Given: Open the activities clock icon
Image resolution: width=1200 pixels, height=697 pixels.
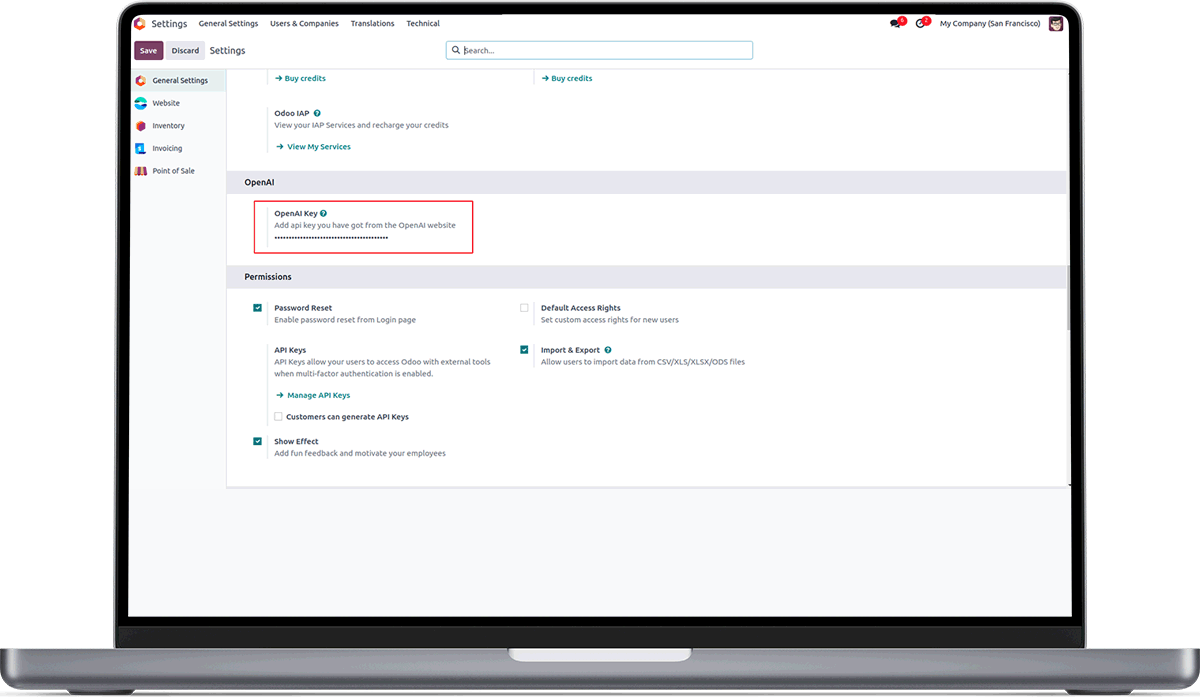Looking at the screenshot, I should coord(921,23).
